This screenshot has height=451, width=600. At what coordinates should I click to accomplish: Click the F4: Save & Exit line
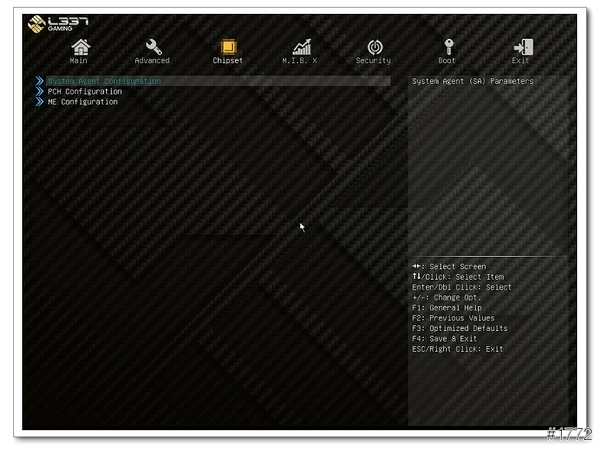pyautogui.click(x=444, y=339)
